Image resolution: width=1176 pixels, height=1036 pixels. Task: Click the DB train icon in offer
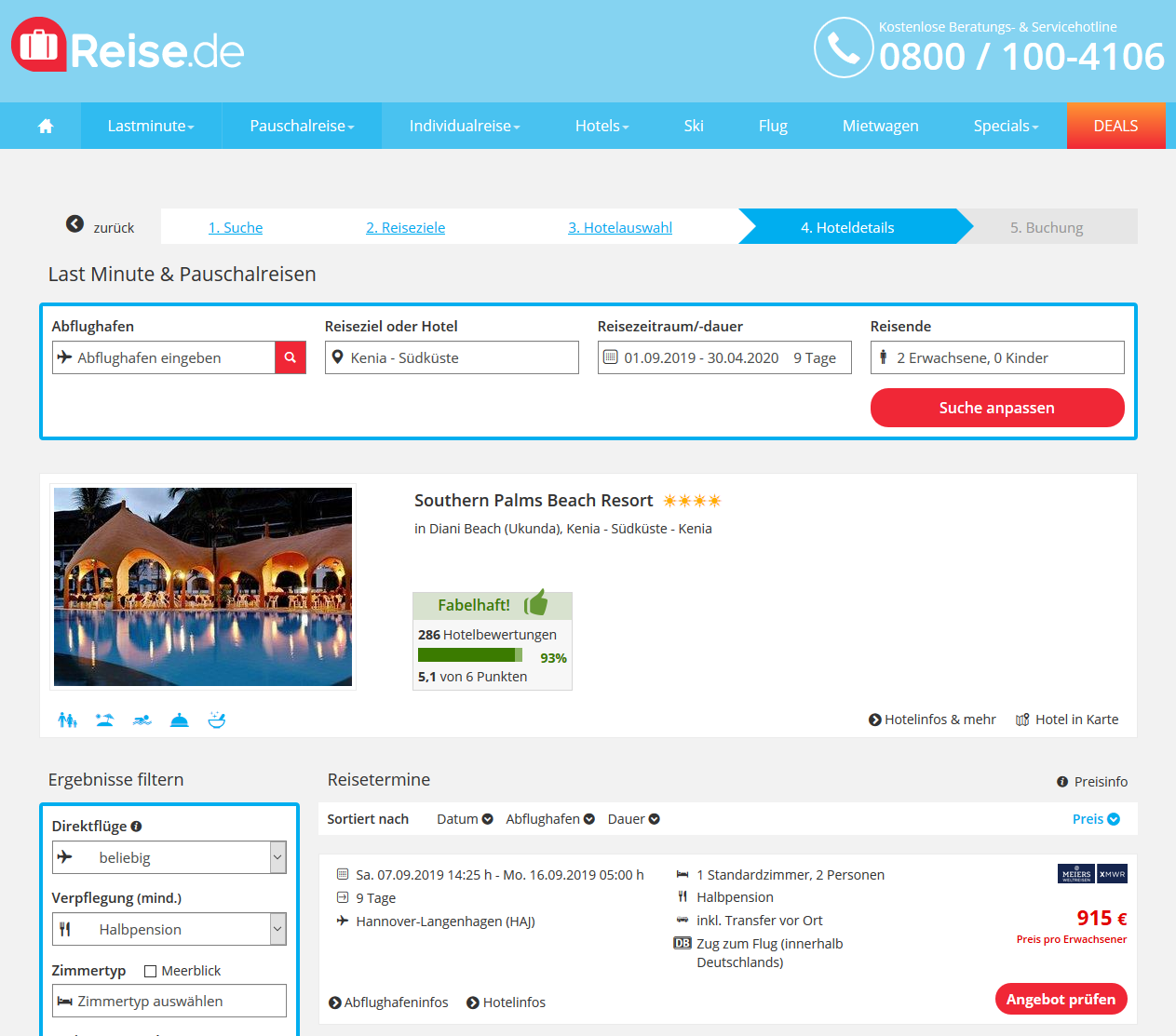coord(683,943)
